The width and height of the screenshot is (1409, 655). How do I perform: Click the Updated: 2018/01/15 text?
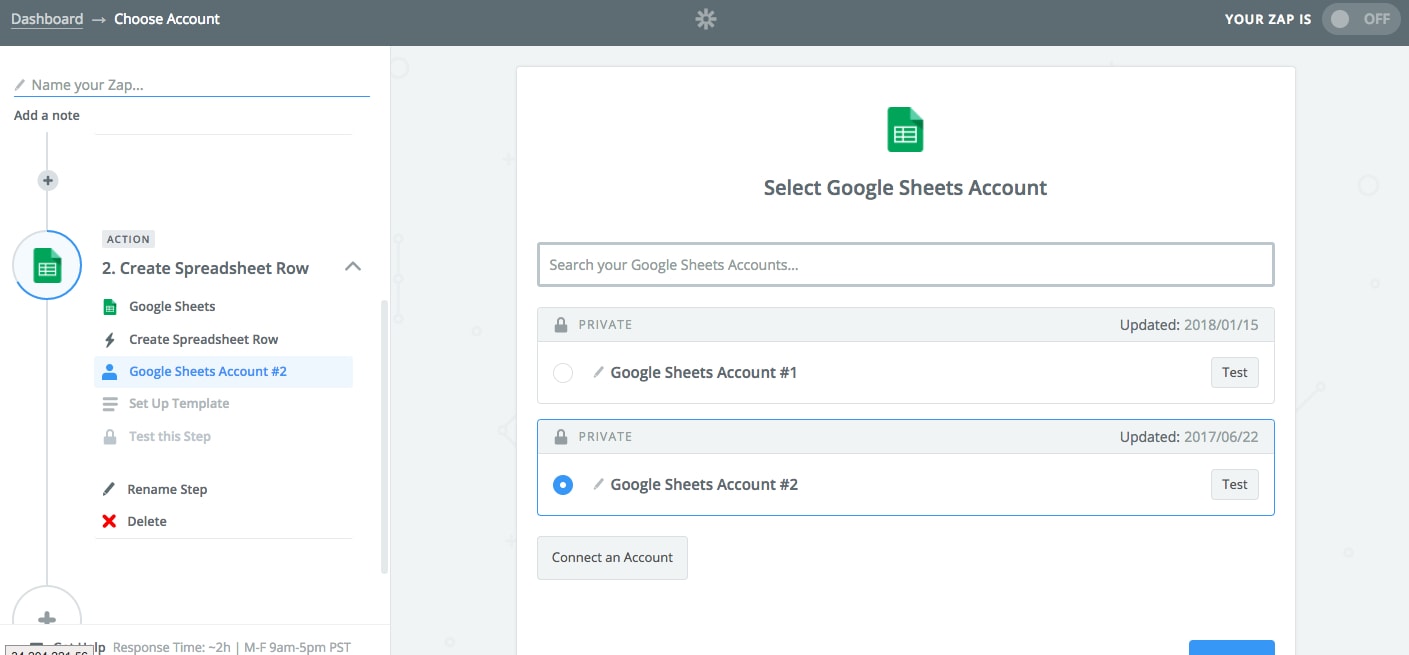tap(1189, 325)
